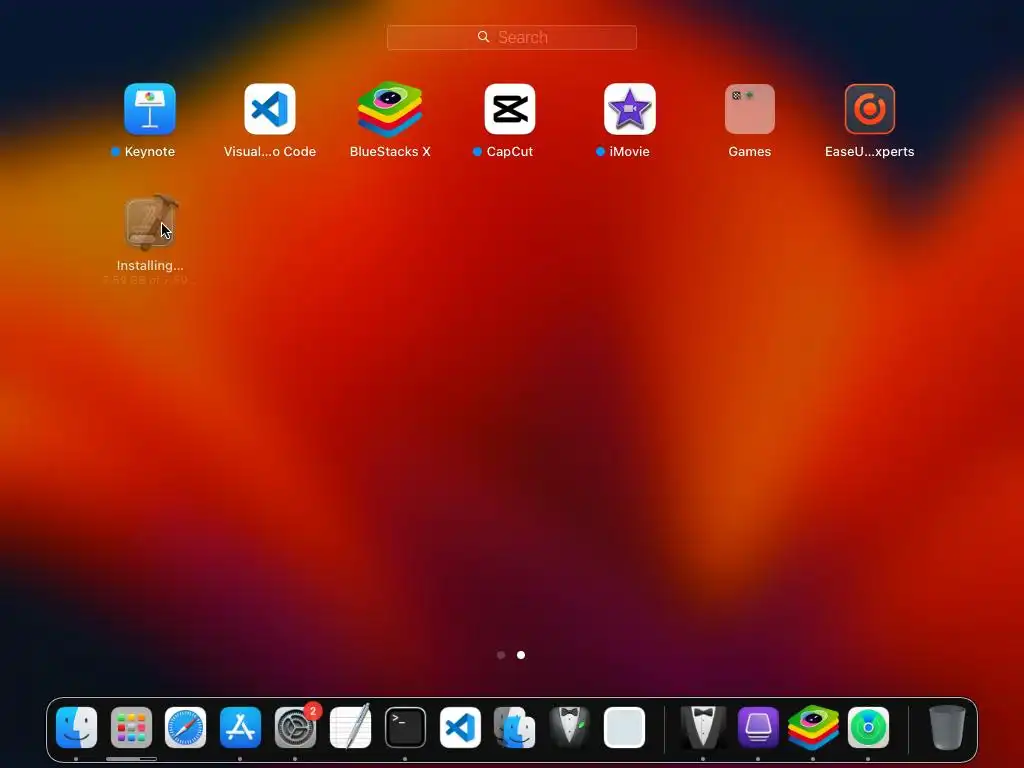Click the Launchpad Search field

(511, 37)
